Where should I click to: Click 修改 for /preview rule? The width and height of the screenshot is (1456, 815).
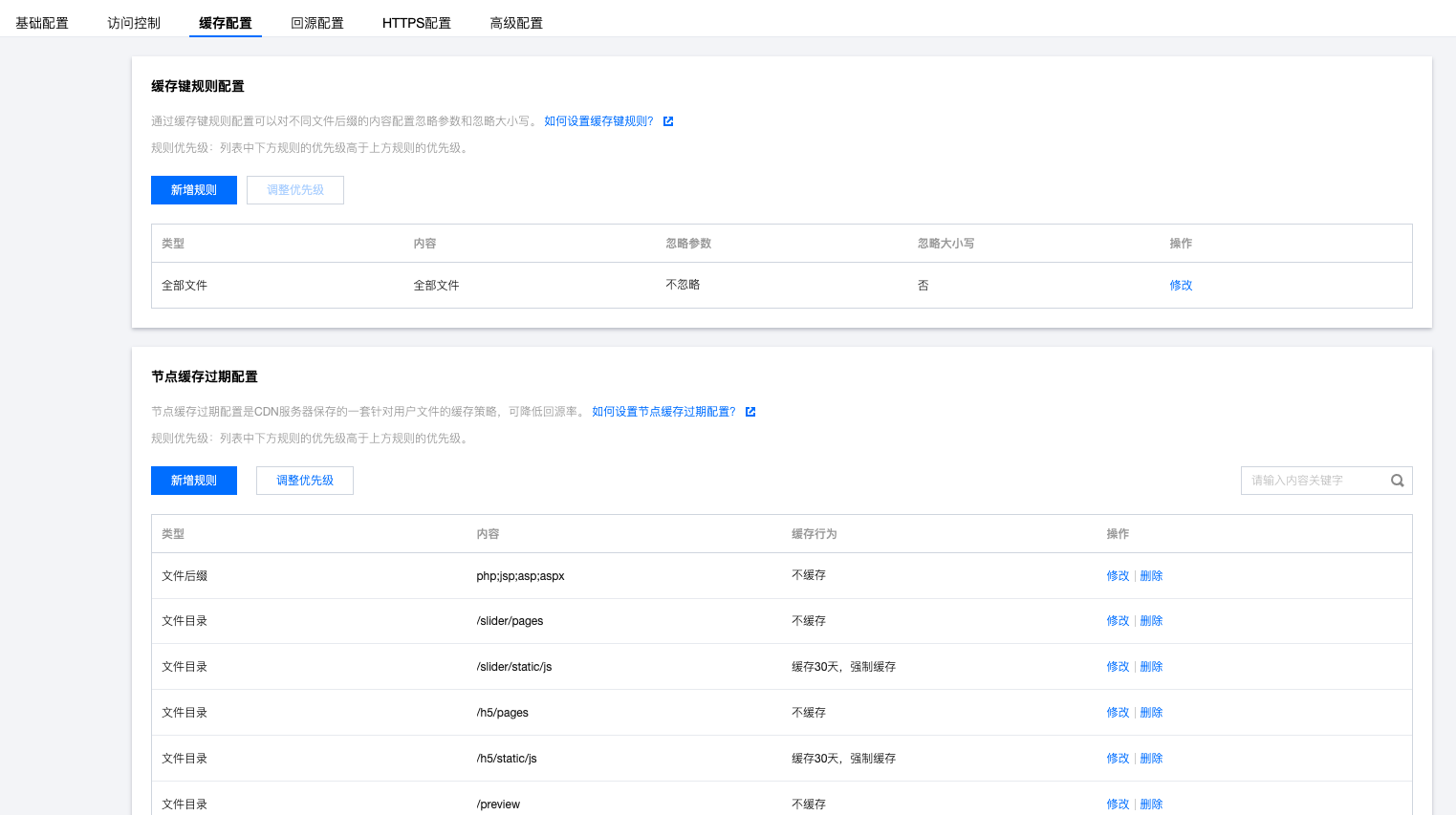(x=1118, y=804)
